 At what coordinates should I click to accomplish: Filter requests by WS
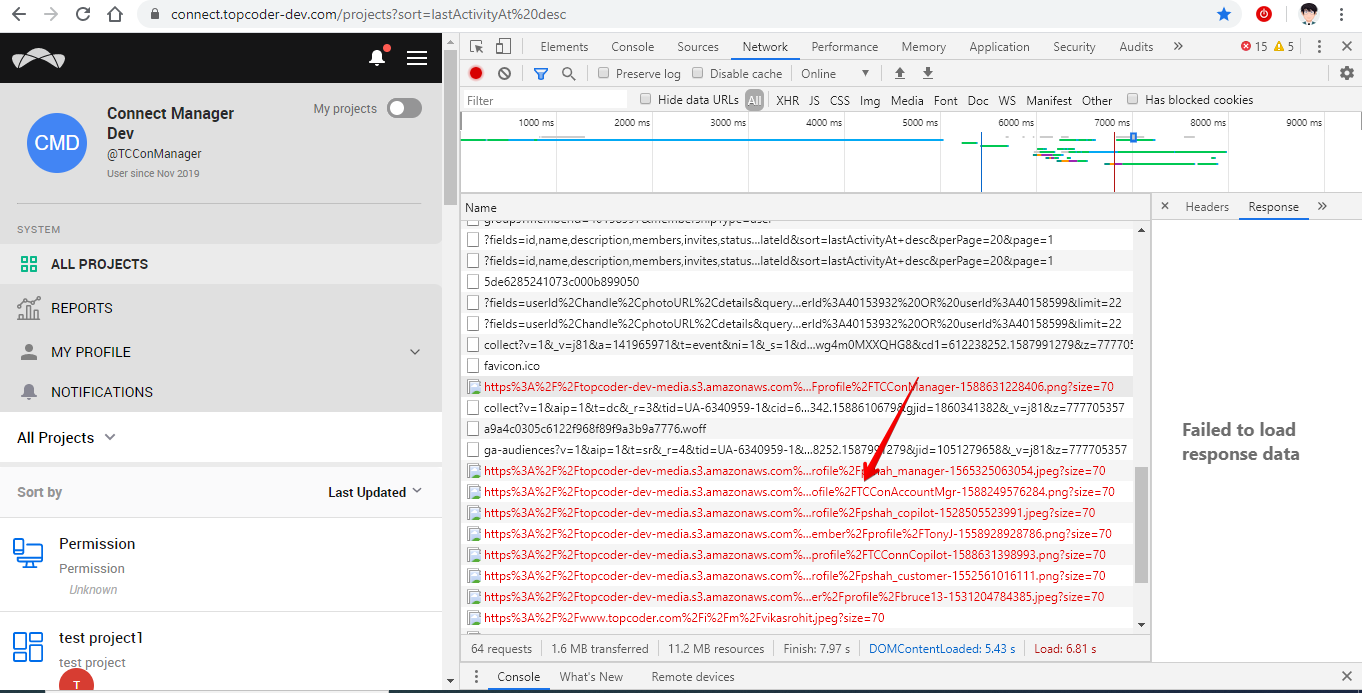1007,100
